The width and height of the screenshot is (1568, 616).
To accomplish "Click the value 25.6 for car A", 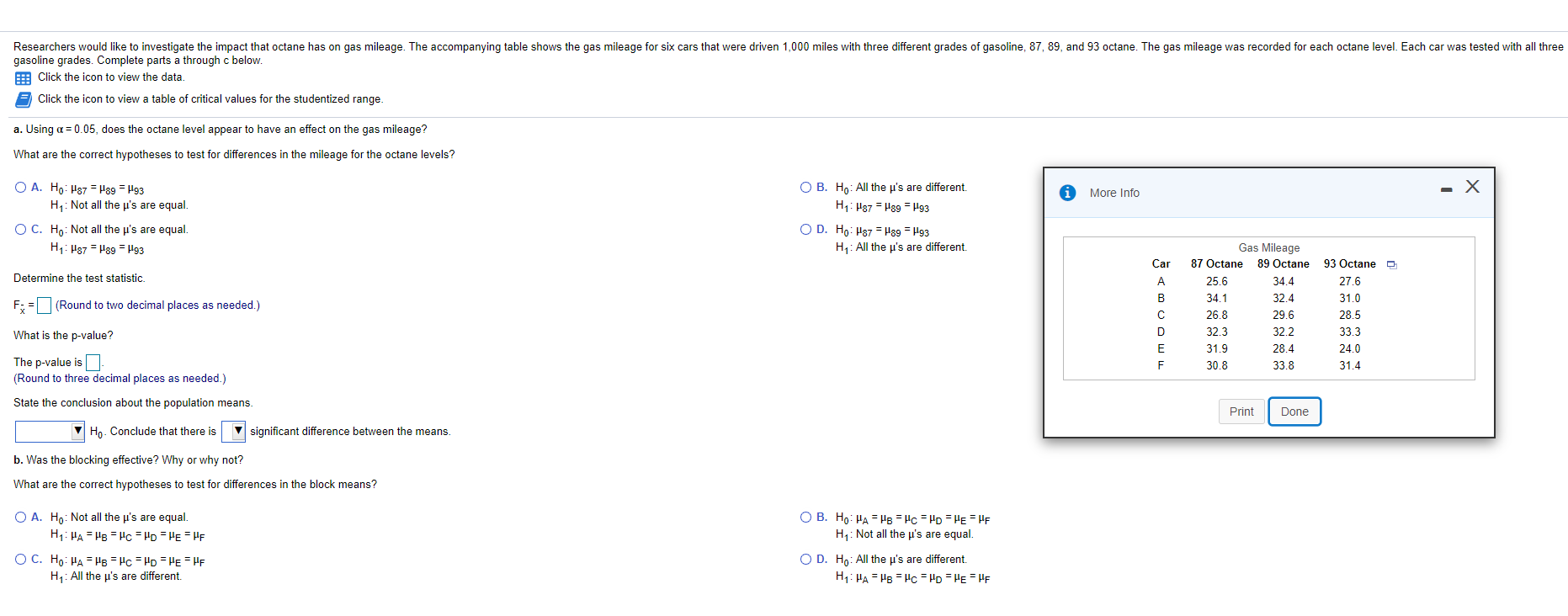I will click(1216, 282).
